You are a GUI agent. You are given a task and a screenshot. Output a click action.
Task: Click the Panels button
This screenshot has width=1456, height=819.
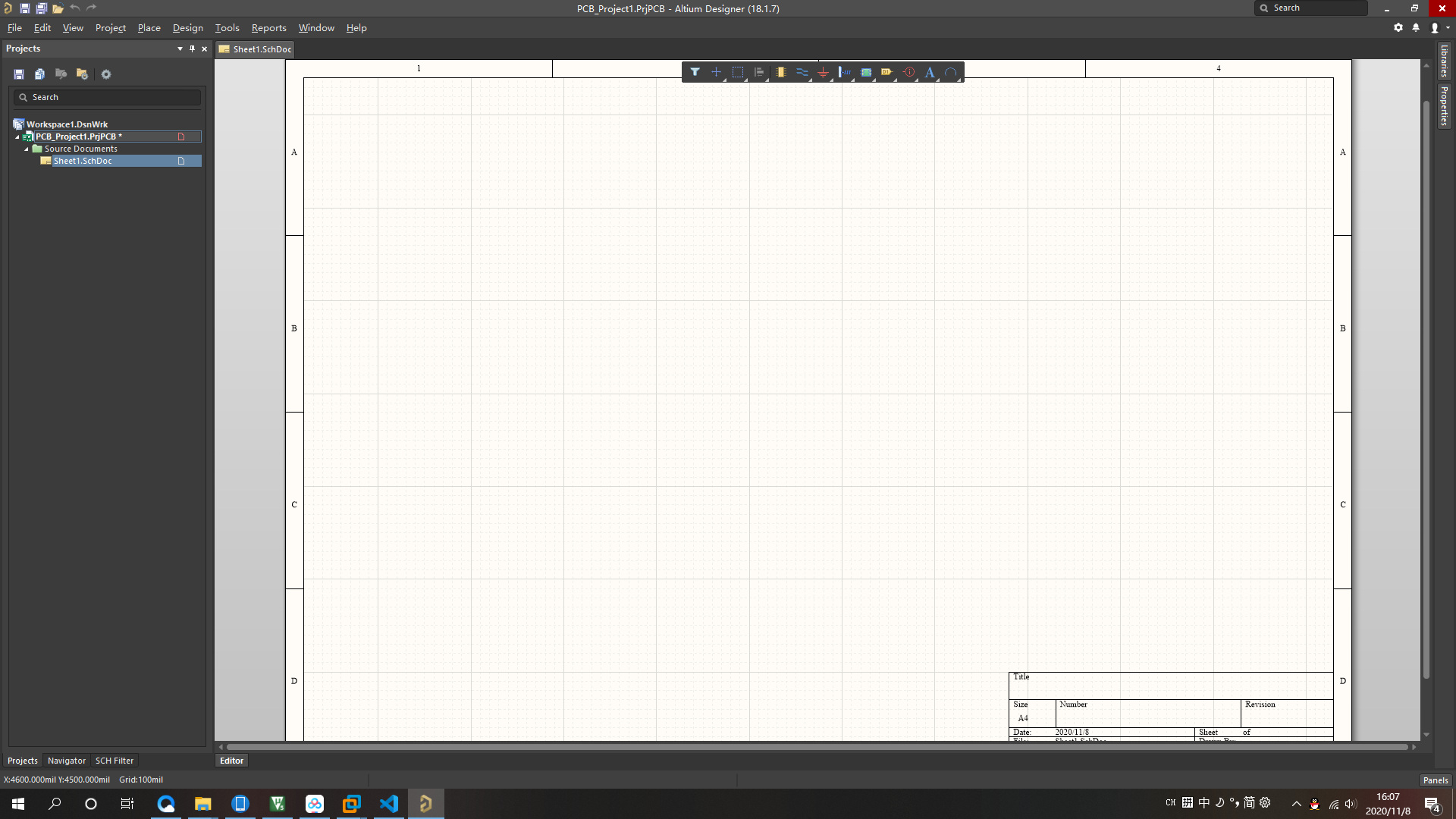tap(1435, 780)
